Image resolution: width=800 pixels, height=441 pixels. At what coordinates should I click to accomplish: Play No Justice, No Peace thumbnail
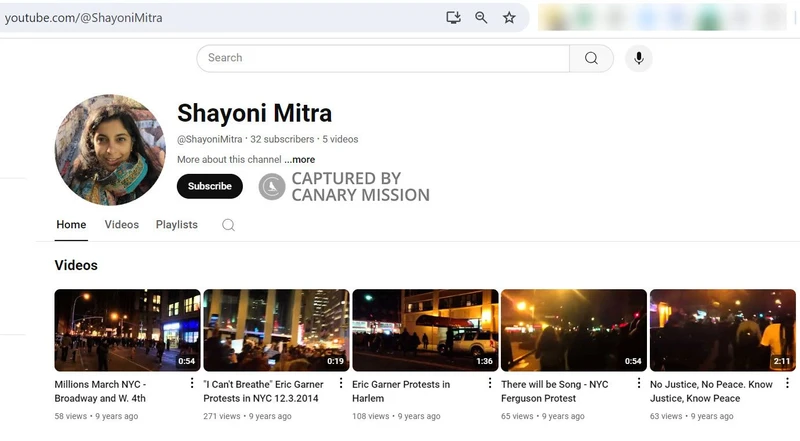(722, 330)
